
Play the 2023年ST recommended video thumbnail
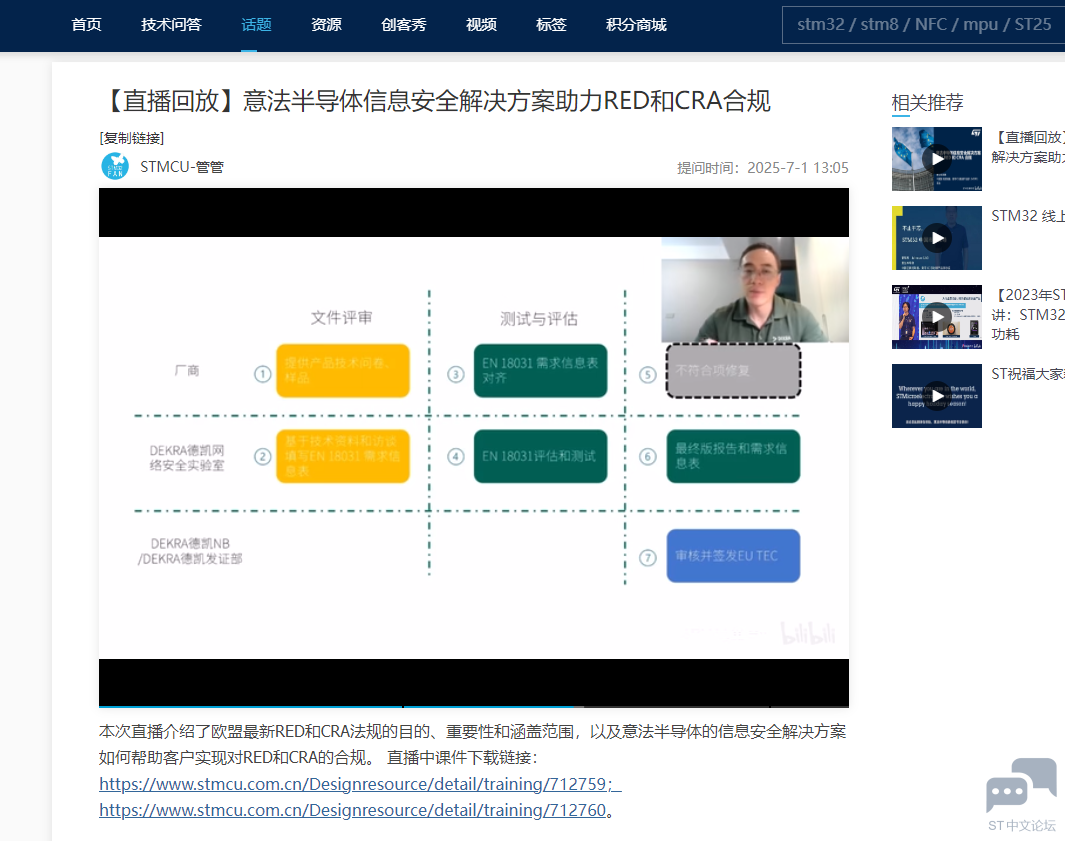pyautogui.click(x=937, y=317)
